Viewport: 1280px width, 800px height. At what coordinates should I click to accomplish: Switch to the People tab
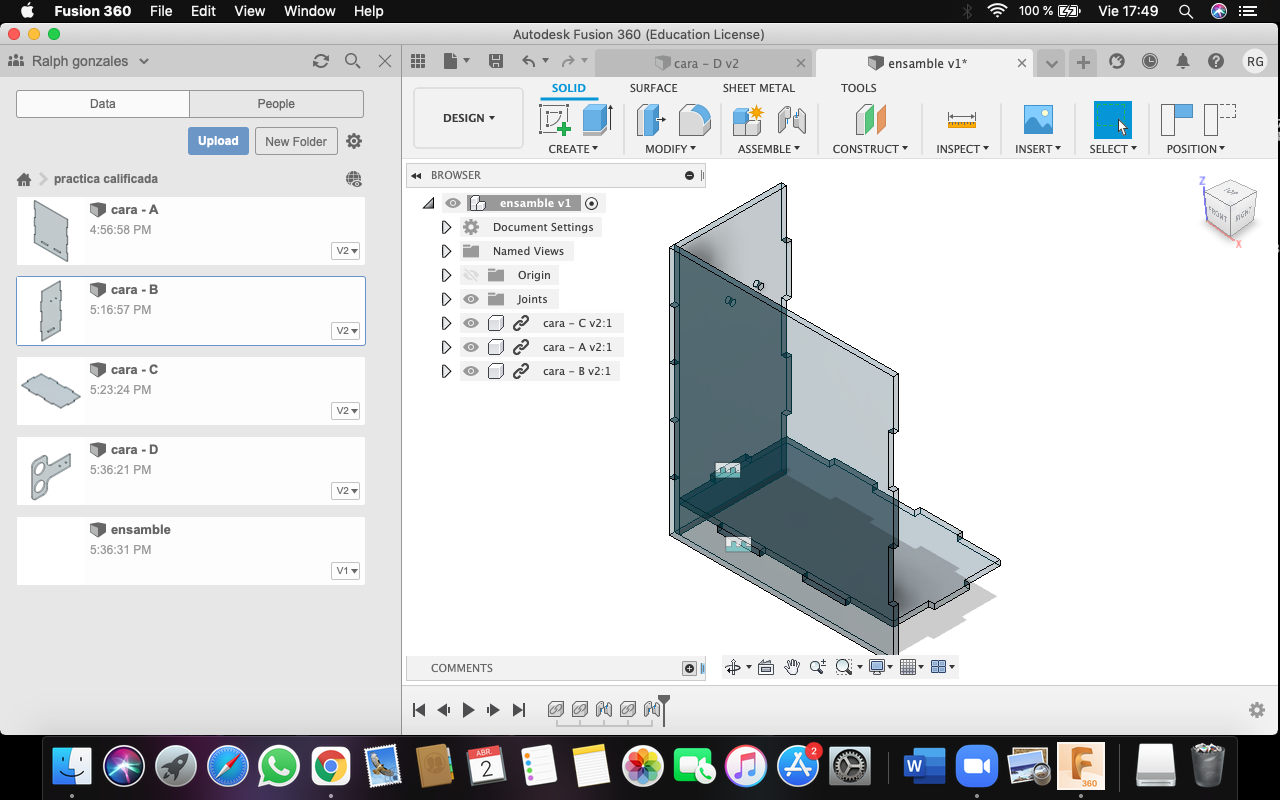tap(276, 104)
